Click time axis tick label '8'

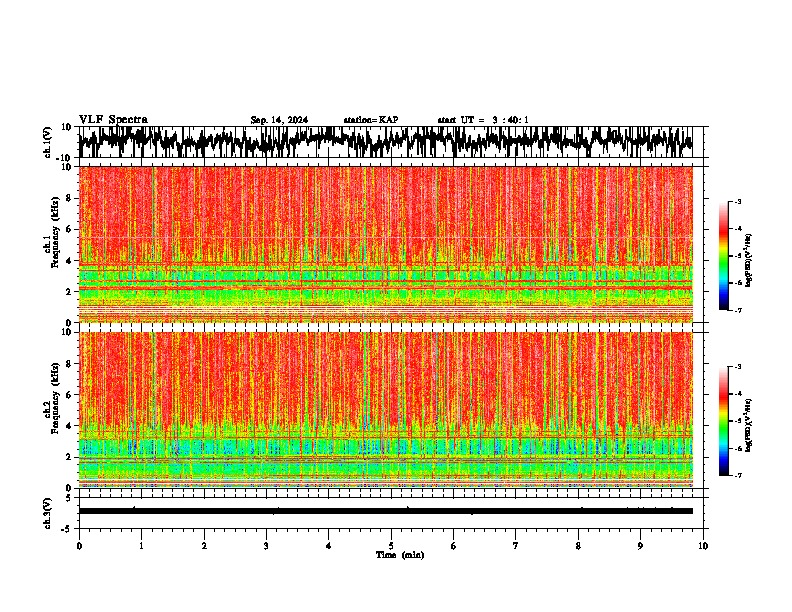coord(578,546)
